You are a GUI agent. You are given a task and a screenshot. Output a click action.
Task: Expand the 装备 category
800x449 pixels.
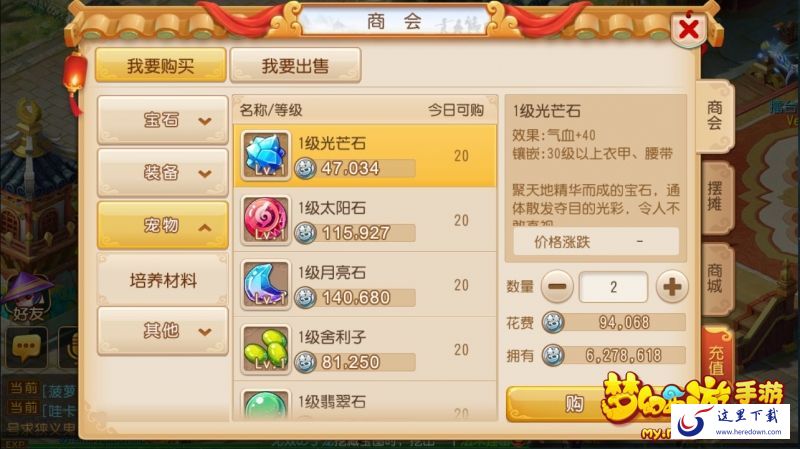click(163, 173)
